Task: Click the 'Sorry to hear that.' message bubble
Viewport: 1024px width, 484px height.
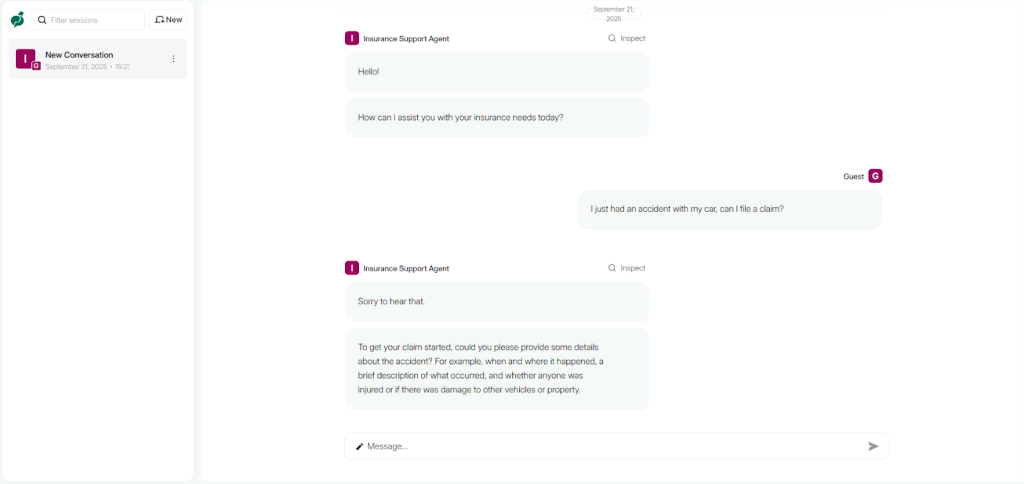Action: point(497,302)
